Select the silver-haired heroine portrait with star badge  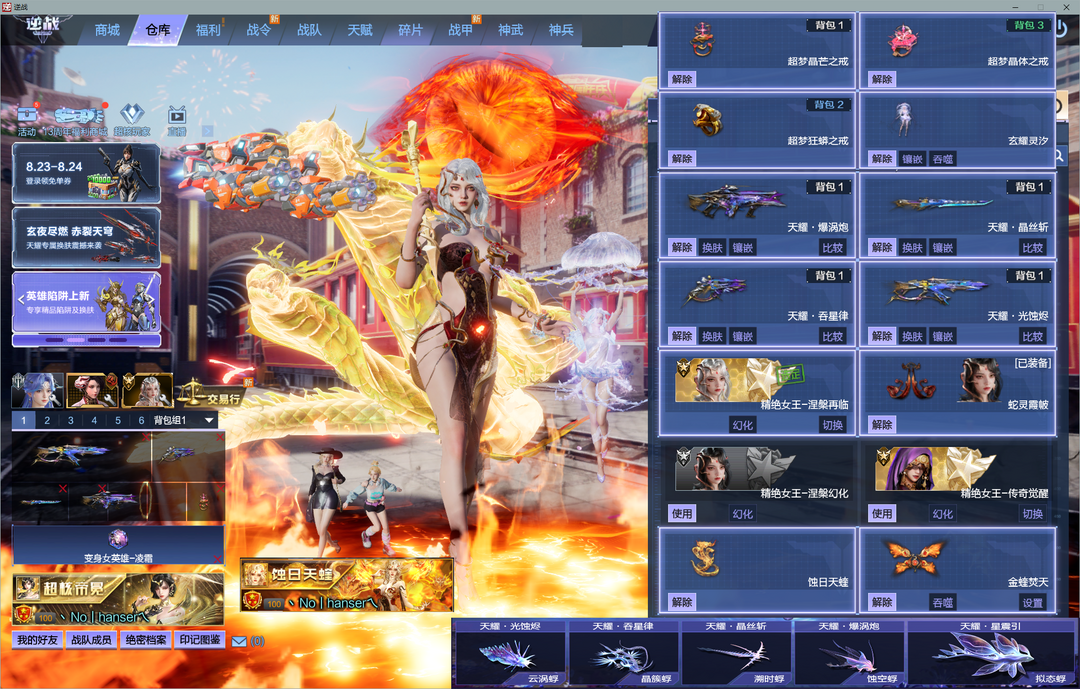point(147,390)
